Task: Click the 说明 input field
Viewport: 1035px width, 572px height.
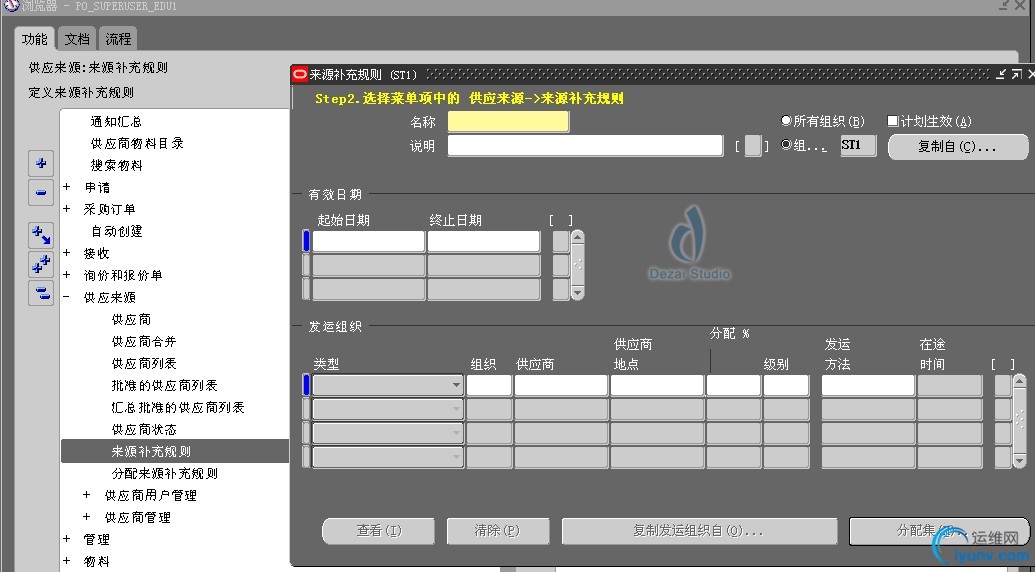Action: [x=585, y=145]
